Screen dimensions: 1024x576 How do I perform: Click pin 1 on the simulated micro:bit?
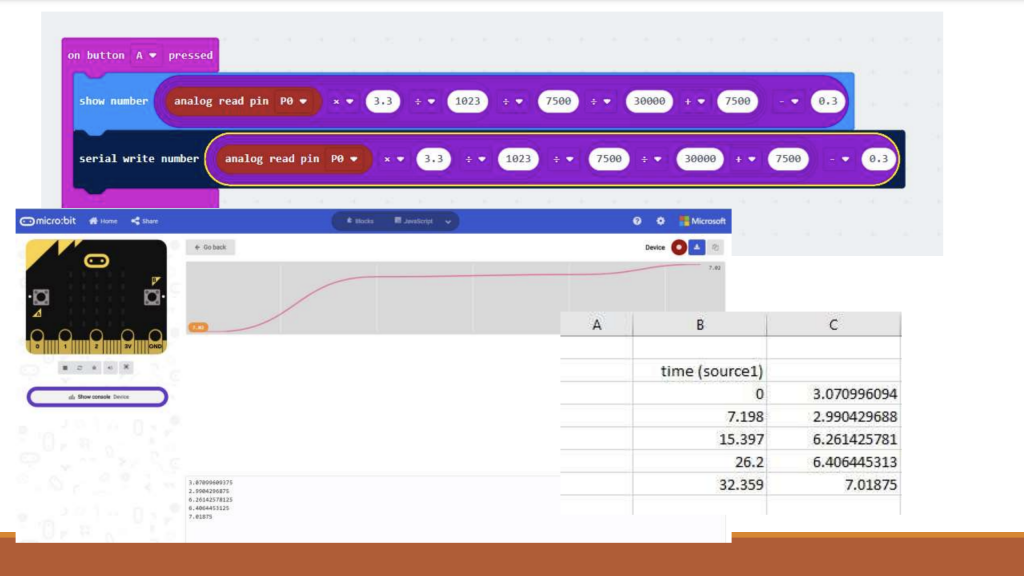point(65,340)
